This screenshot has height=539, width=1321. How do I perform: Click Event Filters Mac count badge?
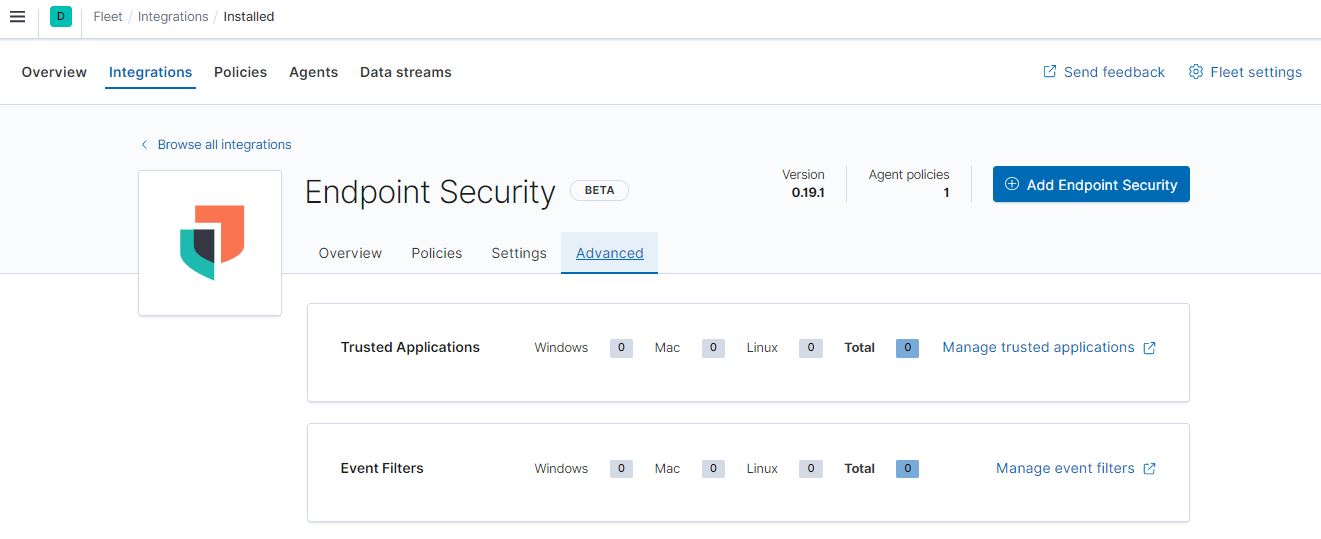pos(713,469)
